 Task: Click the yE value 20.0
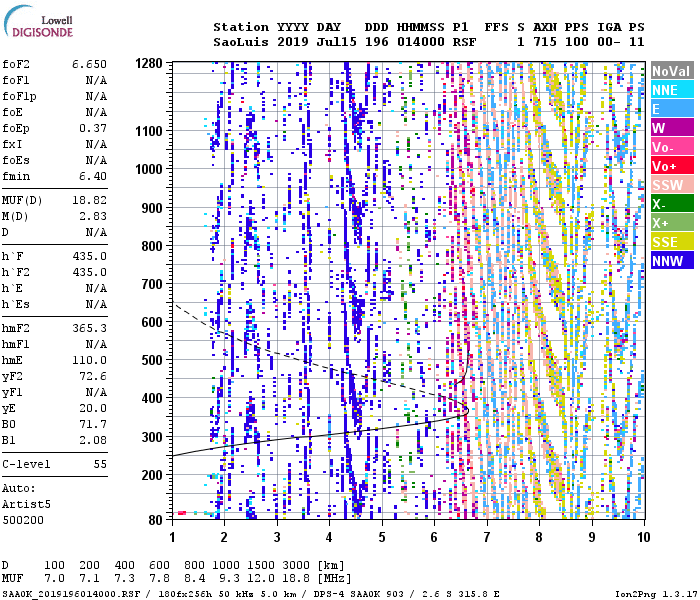click(x=93, y=408)
